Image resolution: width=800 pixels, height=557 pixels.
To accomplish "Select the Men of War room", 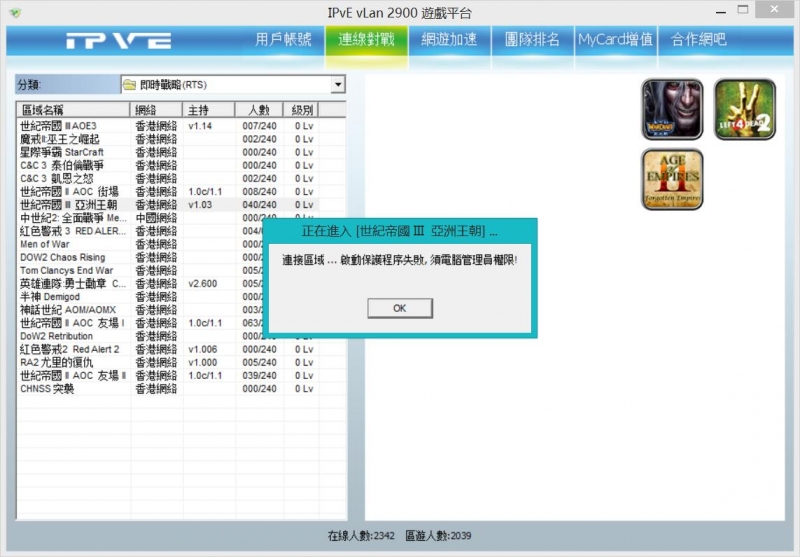I will (x=140, y=244).
